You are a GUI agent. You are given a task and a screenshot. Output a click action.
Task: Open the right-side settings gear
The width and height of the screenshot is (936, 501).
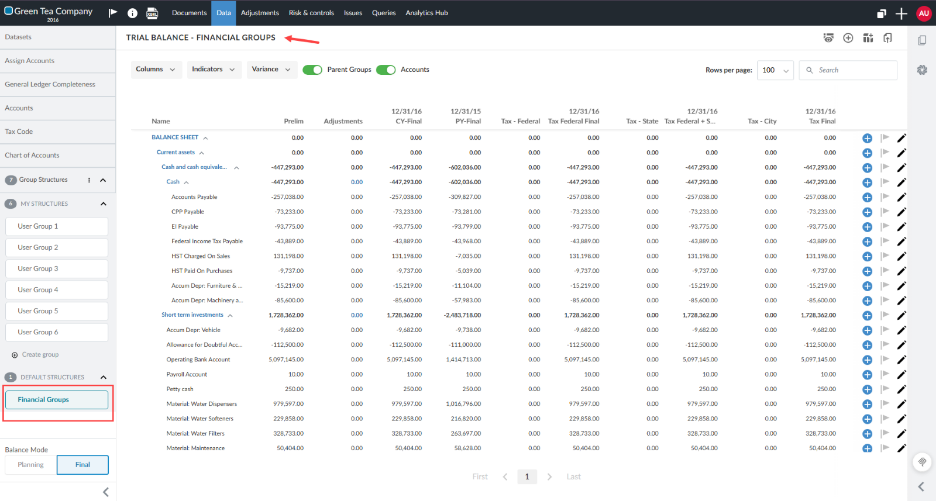tap(922, 70)
